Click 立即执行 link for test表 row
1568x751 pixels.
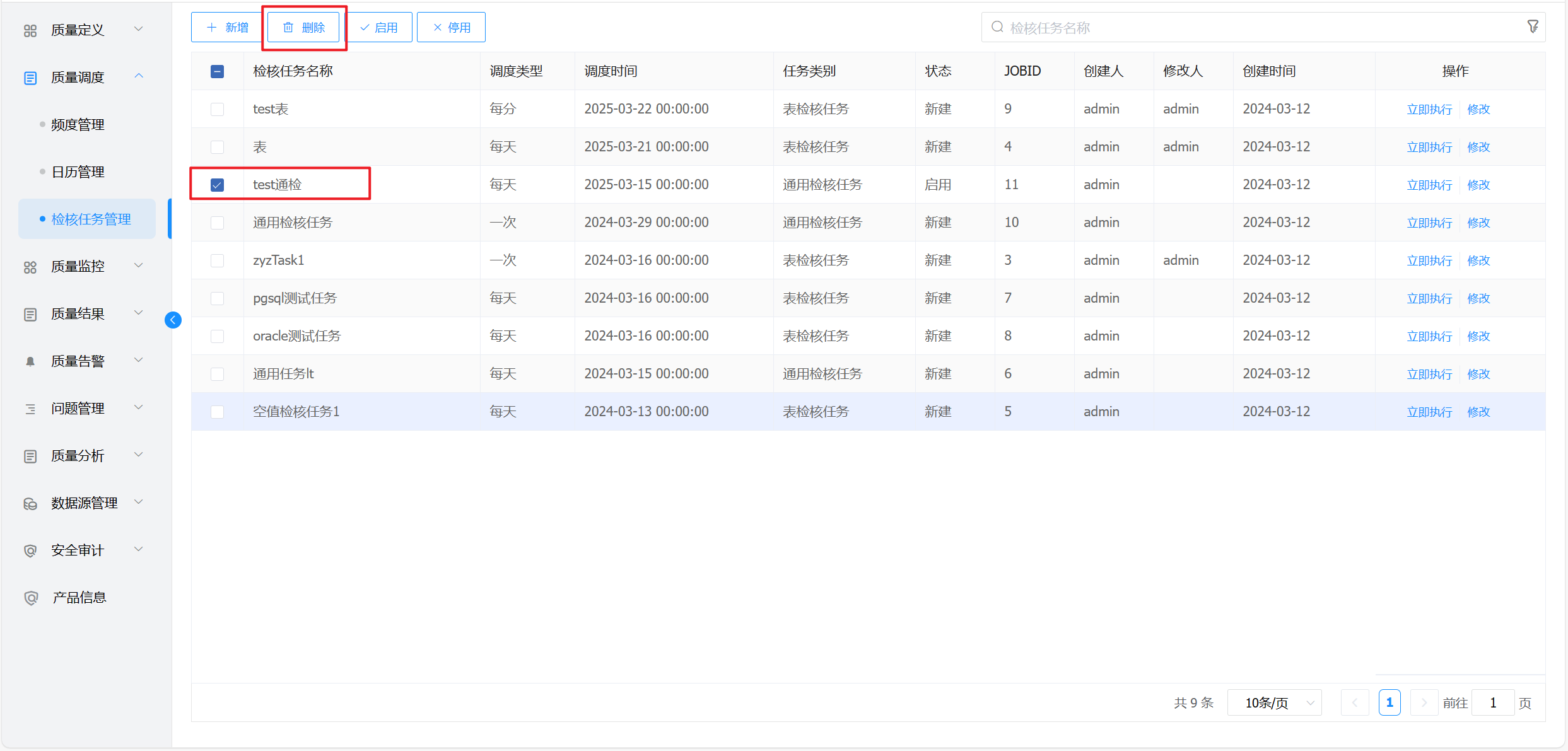pyautogui.click(x=1429, y=109)
